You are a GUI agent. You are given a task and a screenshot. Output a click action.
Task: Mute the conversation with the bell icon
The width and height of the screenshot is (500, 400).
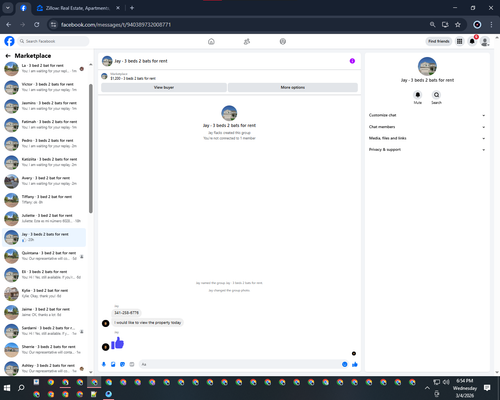point(418,95)
